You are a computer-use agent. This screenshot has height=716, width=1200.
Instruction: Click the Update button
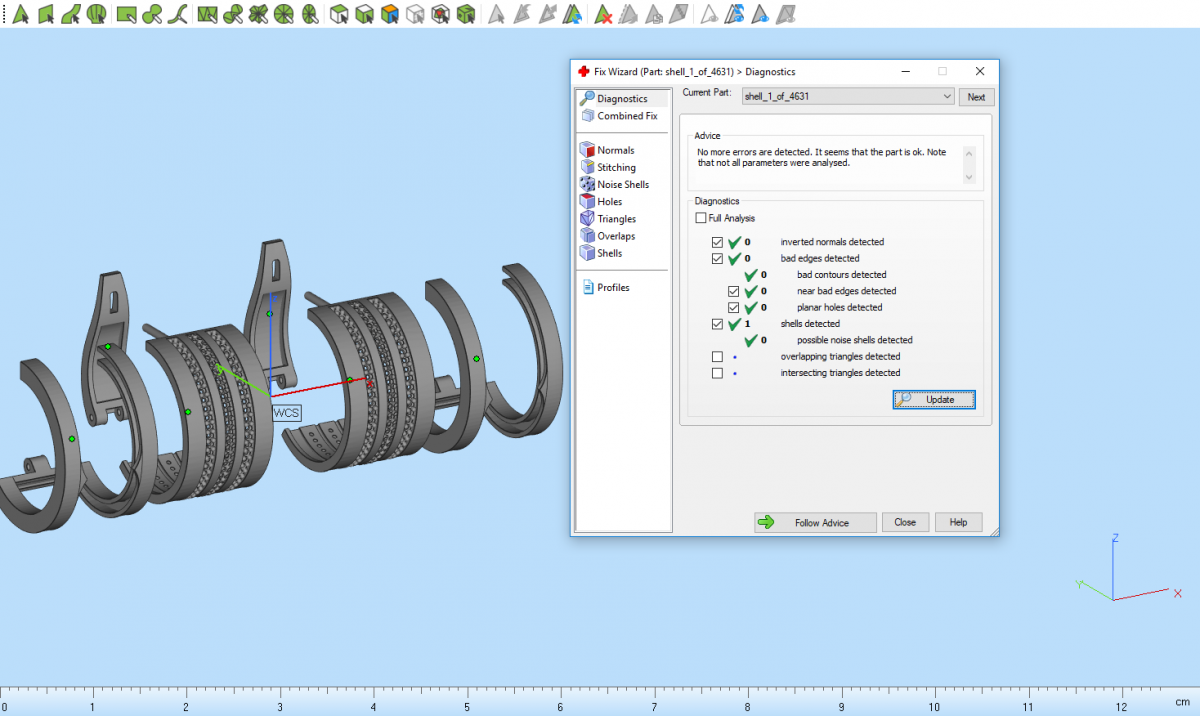tap(933, 399)
